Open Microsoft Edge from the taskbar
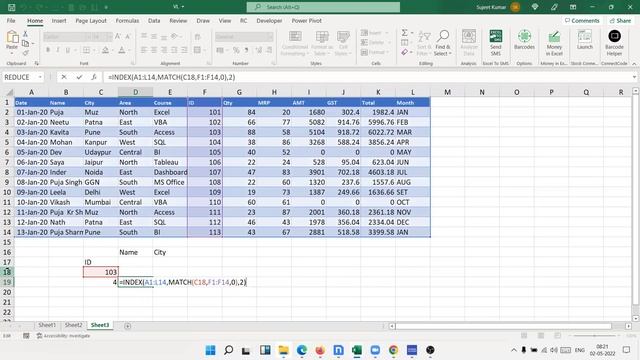 pos(302,350)
